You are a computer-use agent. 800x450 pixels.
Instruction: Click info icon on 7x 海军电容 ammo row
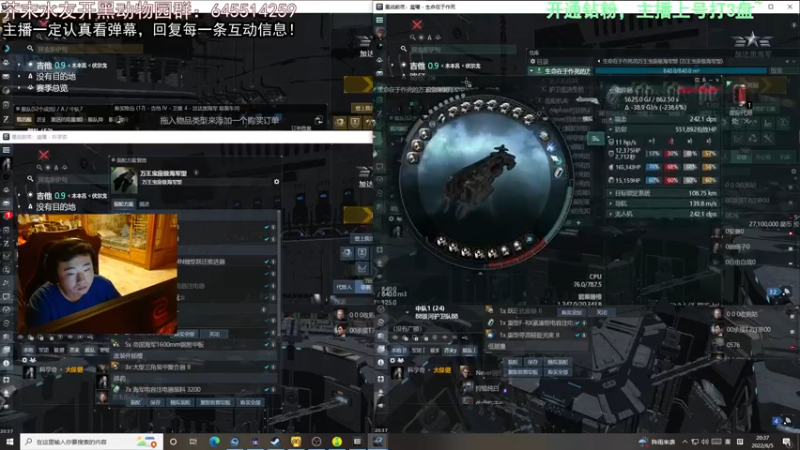click(x=273, y=389)
